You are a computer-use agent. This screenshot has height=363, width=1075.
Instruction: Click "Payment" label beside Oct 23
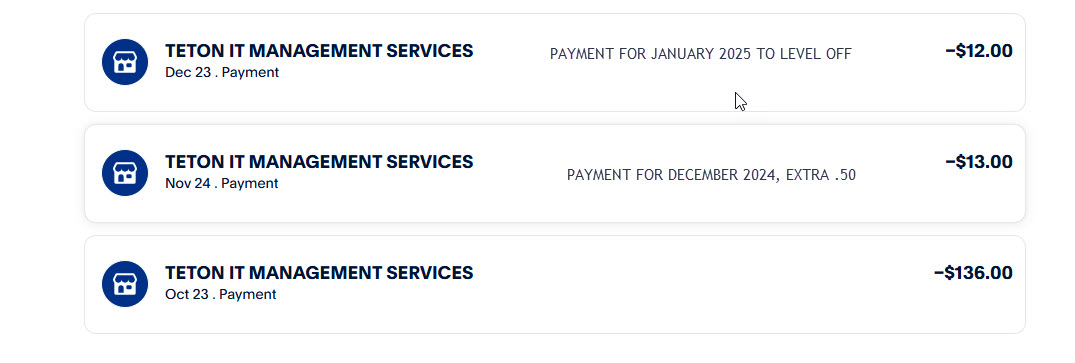coord(247,294)
